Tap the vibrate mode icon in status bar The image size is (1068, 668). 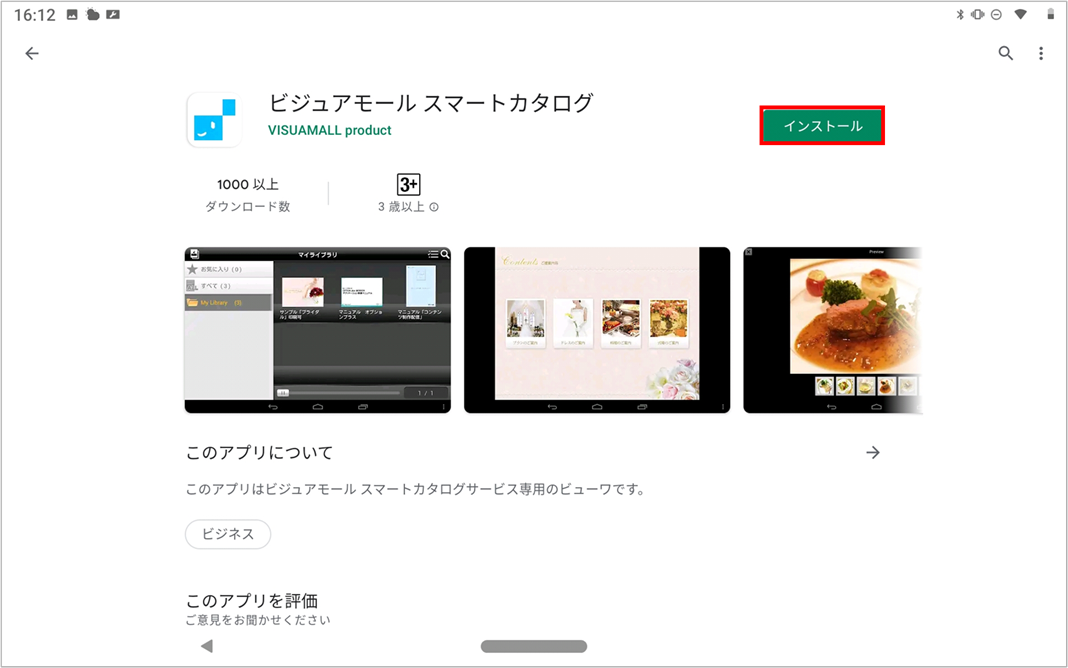978,14
